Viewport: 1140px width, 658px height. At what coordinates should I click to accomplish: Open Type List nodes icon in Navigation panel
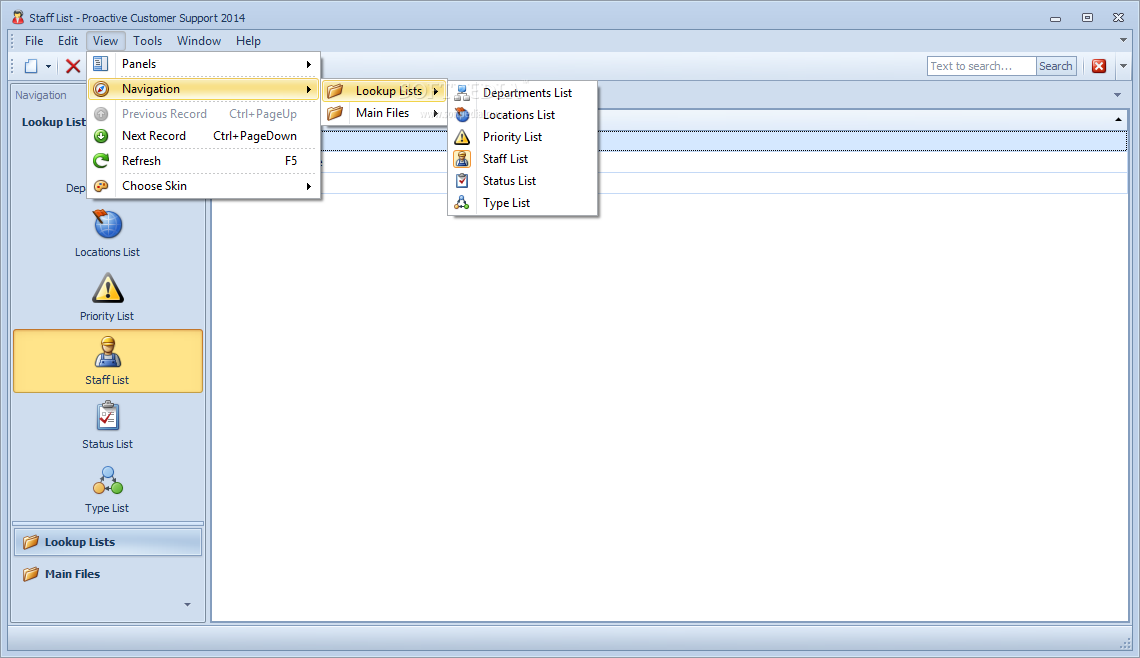point(108,480)
